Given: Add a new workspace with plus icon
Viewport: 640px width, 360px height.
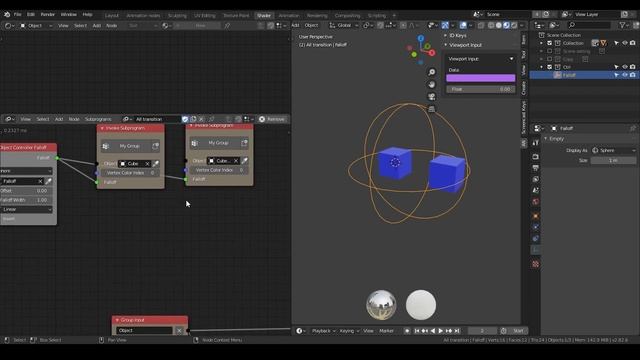Looking at the screenshot, I should (394, 16).
